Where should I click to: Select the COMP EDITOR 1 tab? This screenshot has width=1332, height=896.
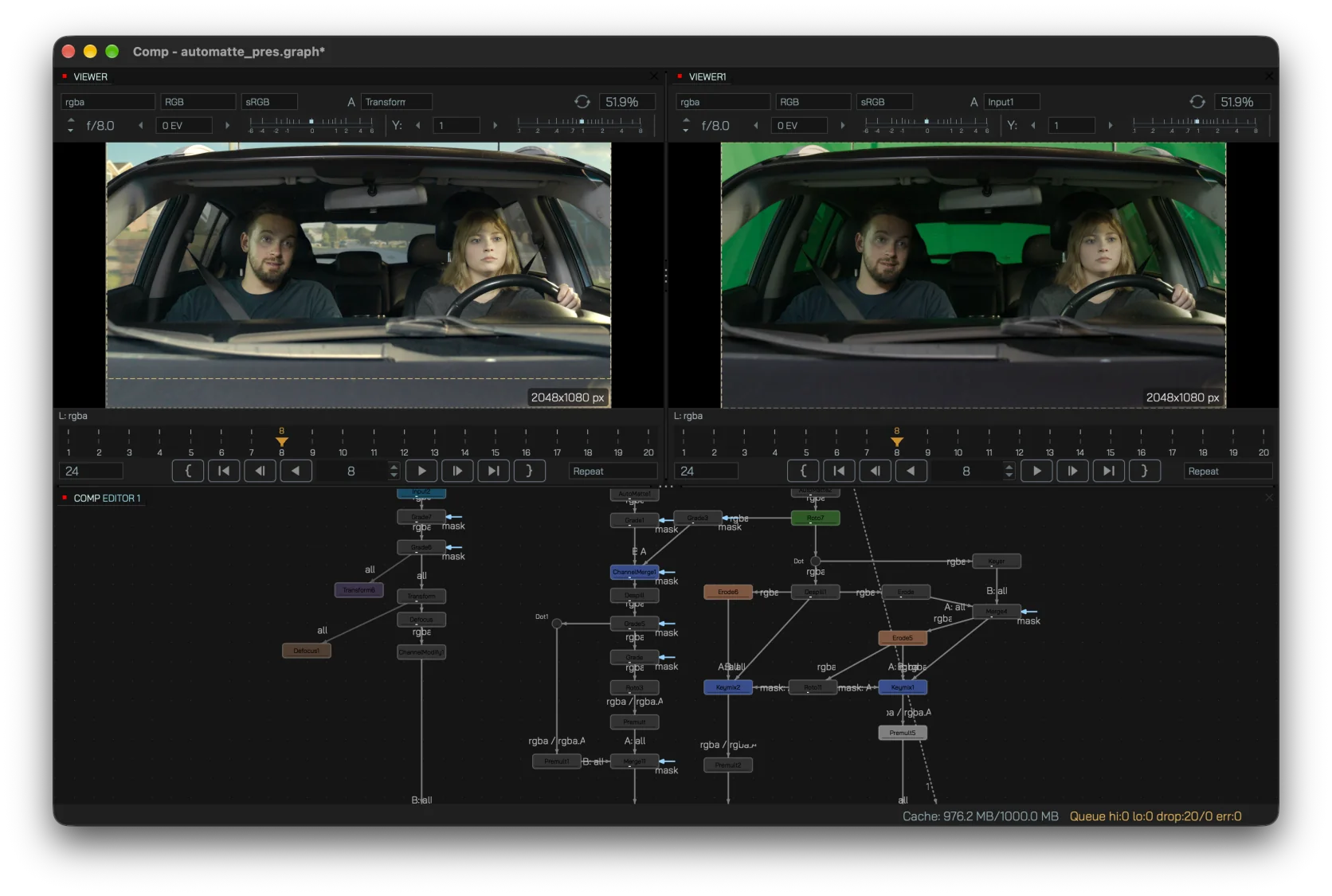[107, 498]
